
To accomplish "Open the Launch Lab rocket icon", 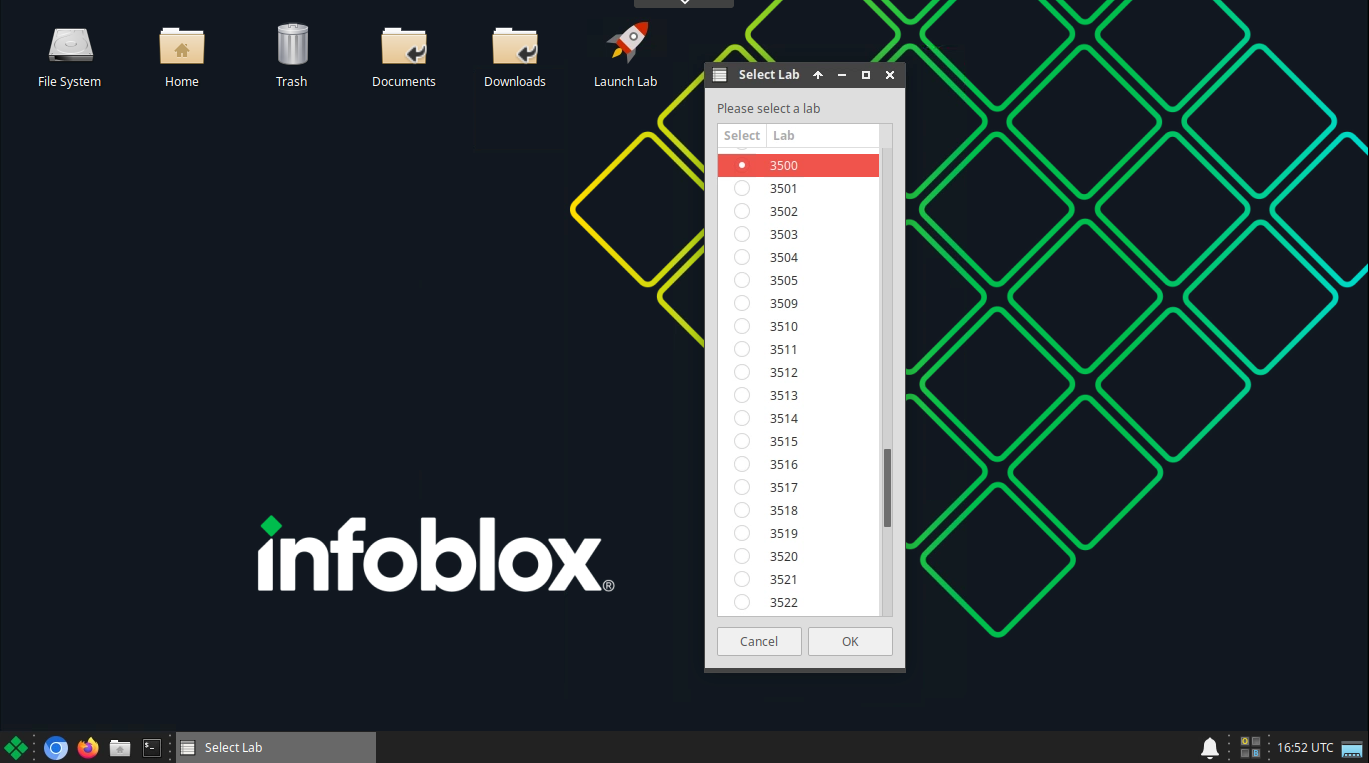I will pos(626,45).
